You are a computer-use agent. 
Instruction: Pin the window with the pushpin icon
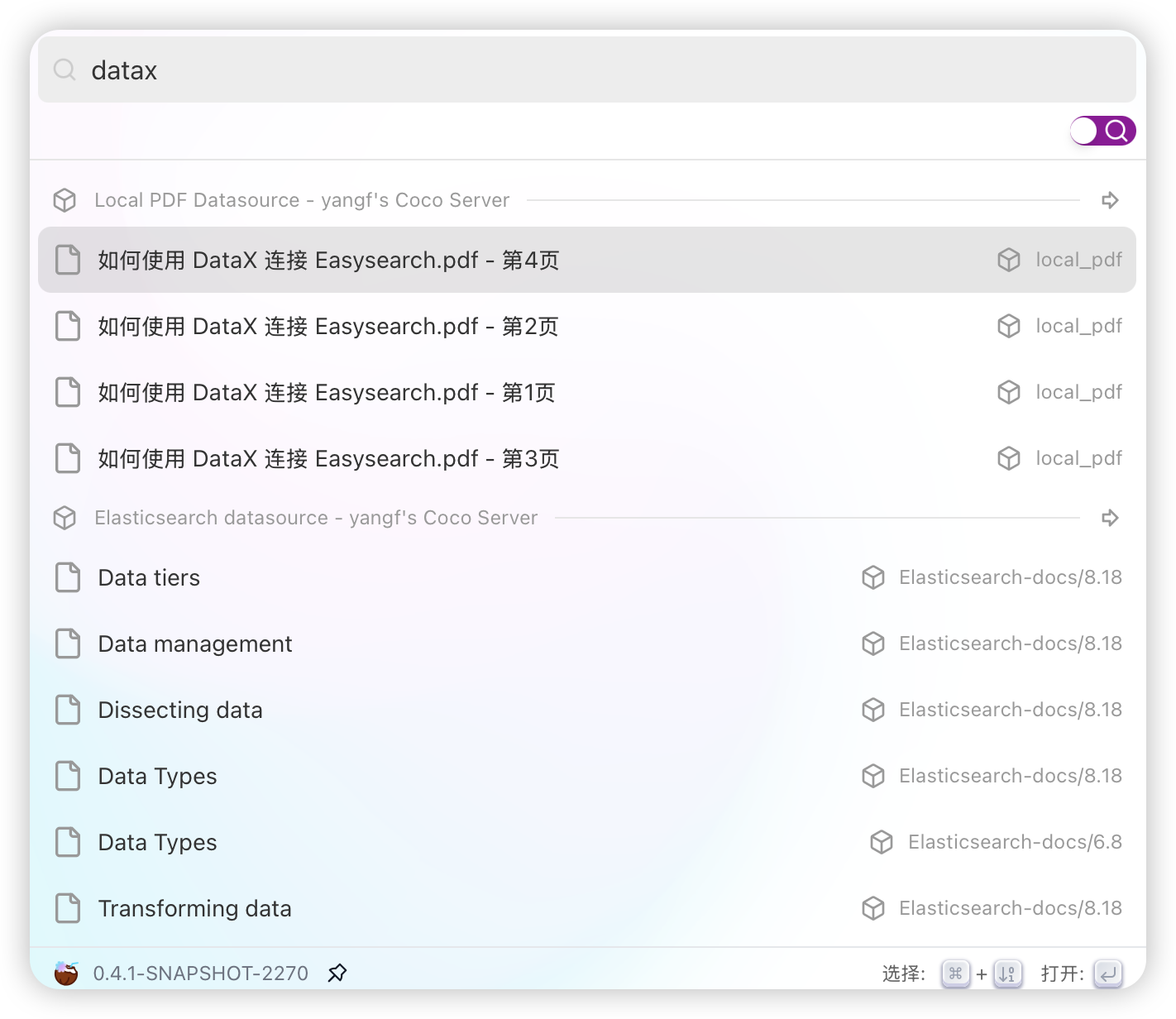337,974
